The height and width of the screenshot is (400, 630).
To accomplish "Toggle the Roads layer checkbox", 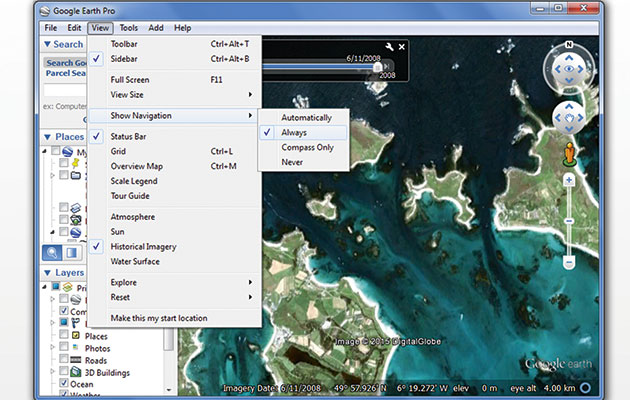I will pos(64,358).
